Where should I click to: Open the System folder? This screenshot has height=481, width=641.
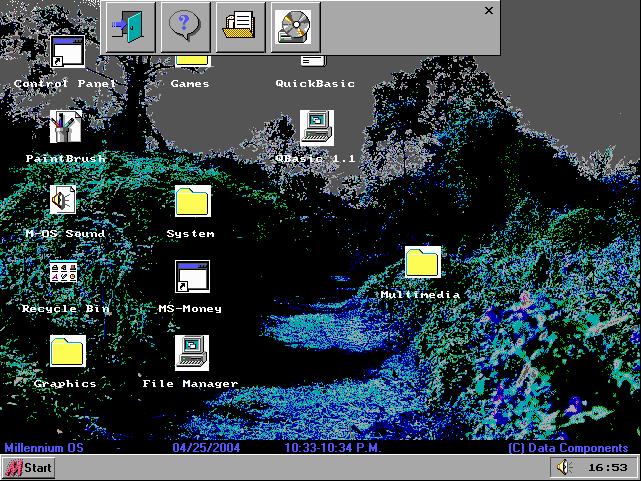click(192, 201)
